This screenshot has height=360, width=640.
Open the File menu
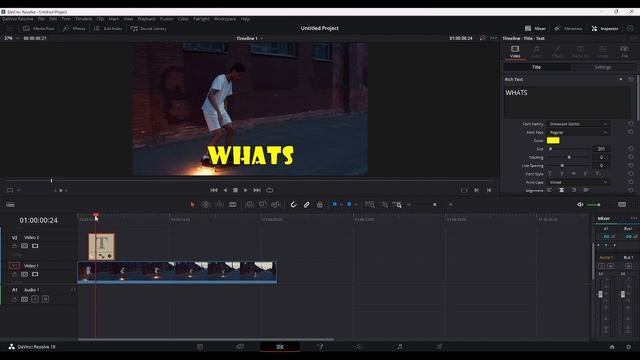pyautogui.click(x=41, y=19)
